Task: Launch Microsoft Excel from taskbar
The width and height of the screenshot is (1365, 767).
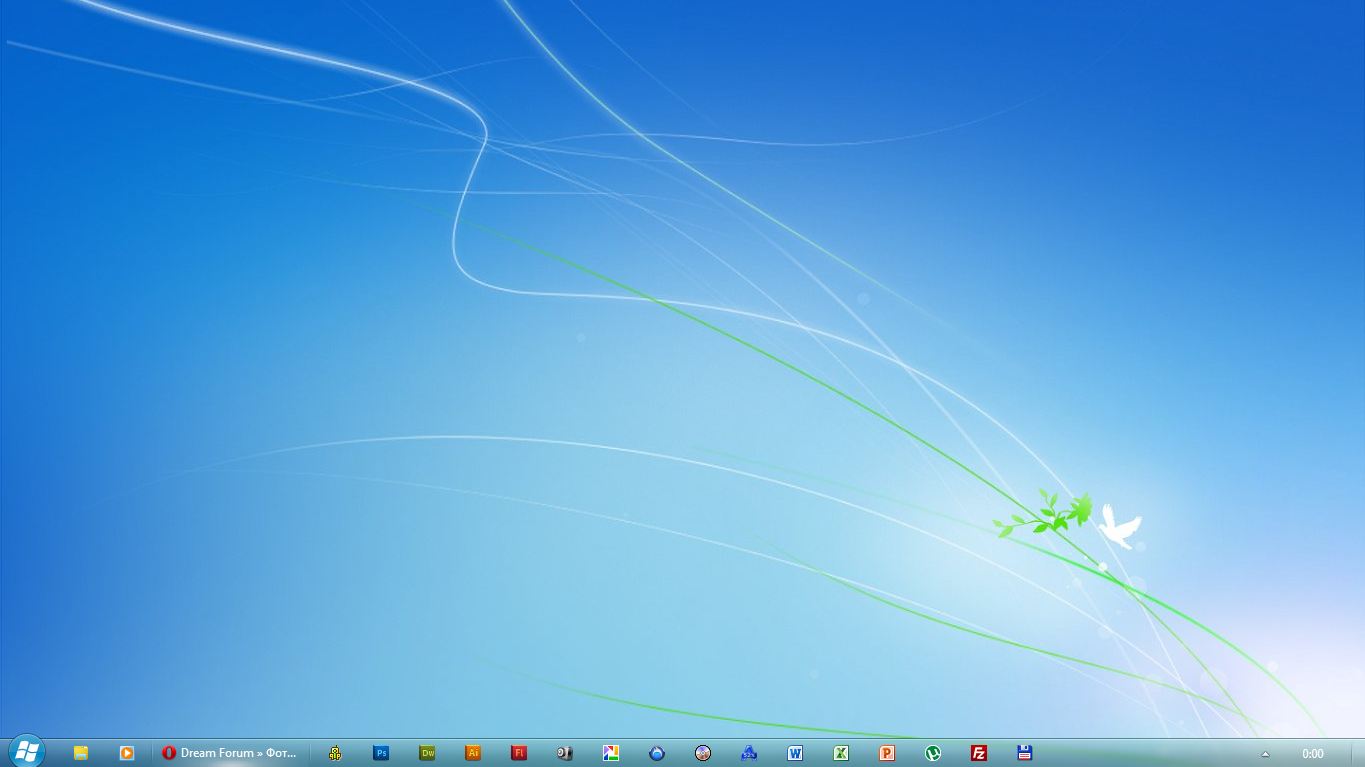Action: [841, 753]
